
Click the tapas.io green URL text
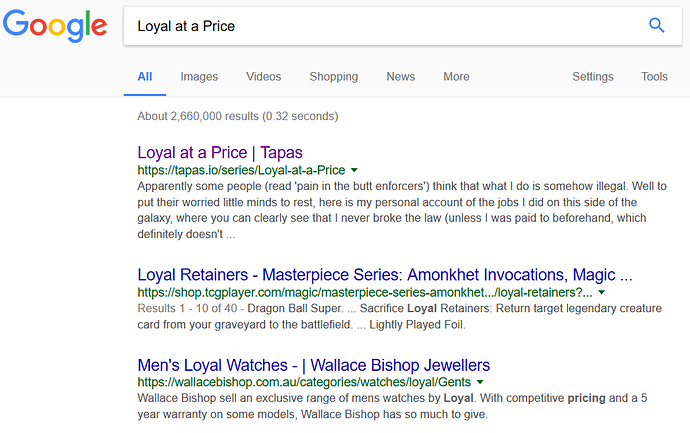[241, 171]
